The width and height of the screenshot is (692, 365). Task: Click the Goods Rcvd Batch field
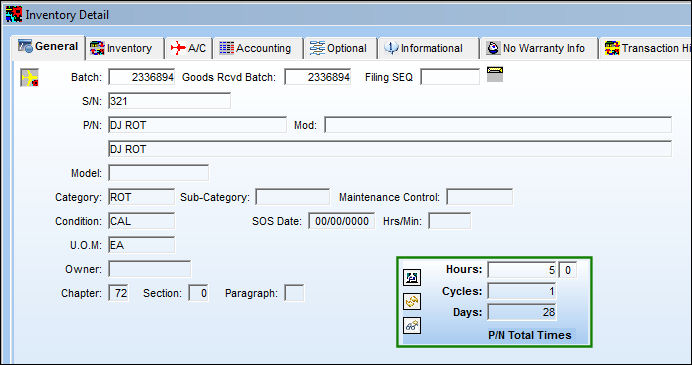point(318,77)
